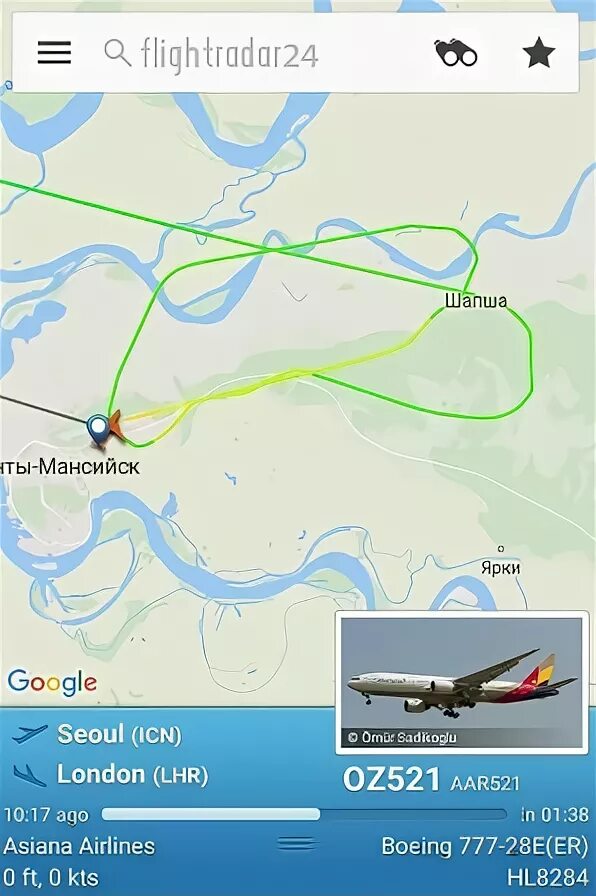596x896 pixels.
Task: Open the hamburger menu
Action: click(54, 53)
